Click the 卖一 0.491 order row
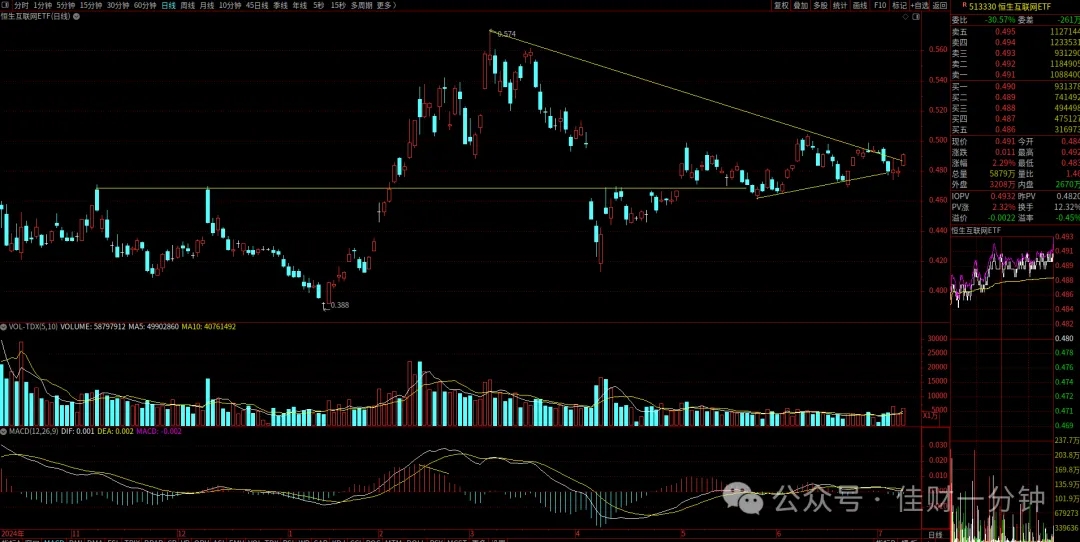This screenshot has width=1080, height=542. pos(1015,74)
